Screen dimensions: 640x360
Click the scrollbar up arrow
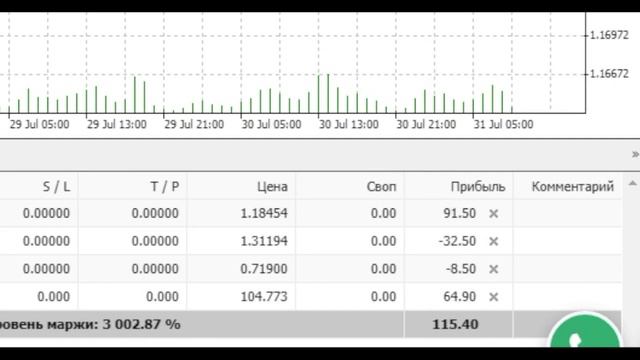tap(632, 184)
